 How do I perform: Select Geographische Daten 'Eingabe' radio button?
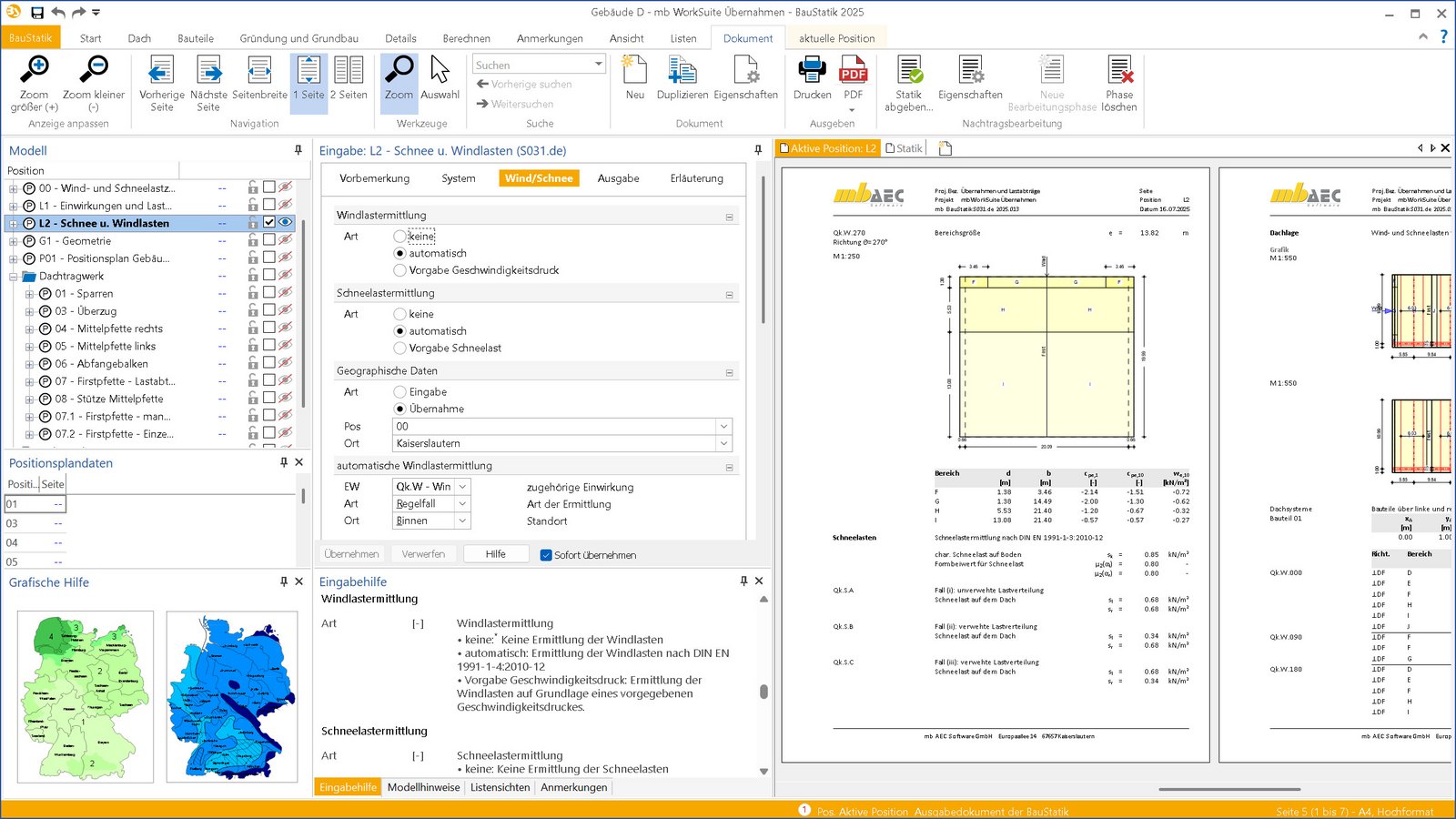click(x=399, y=392)
